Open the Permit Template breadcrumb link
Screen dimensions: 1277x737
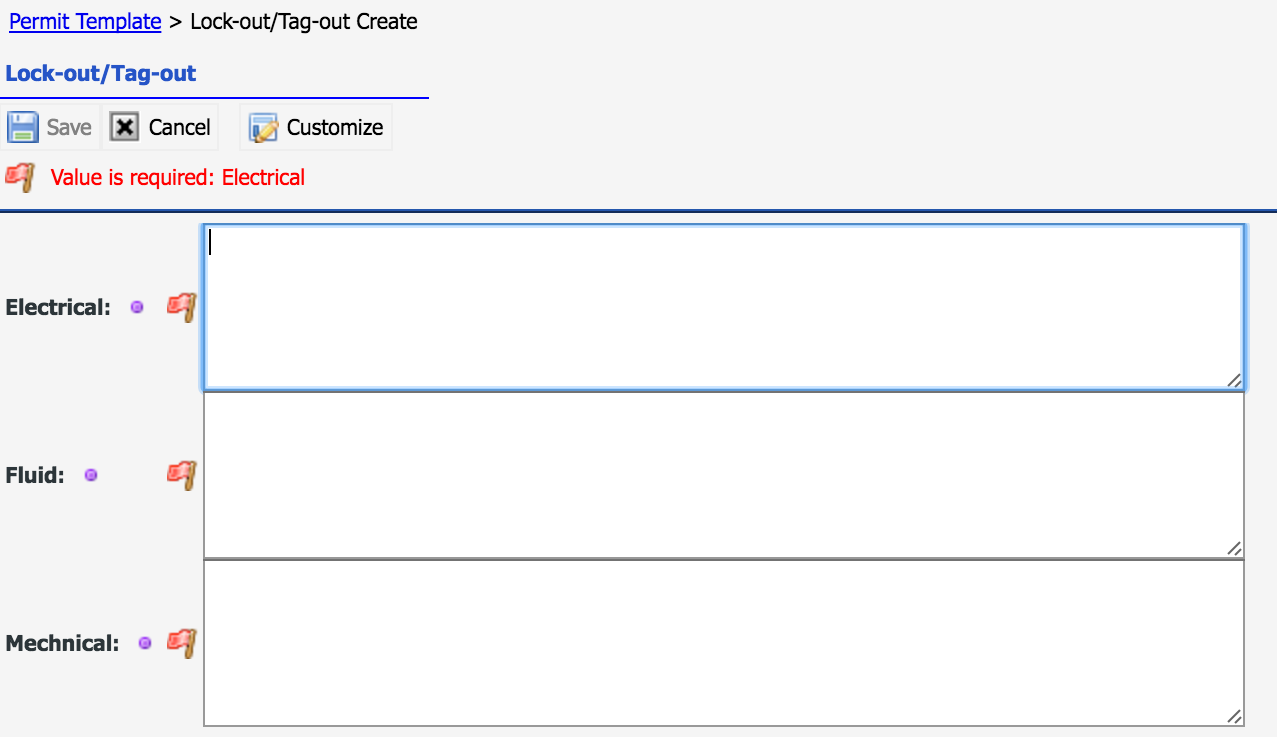click(x=85, y=22)
